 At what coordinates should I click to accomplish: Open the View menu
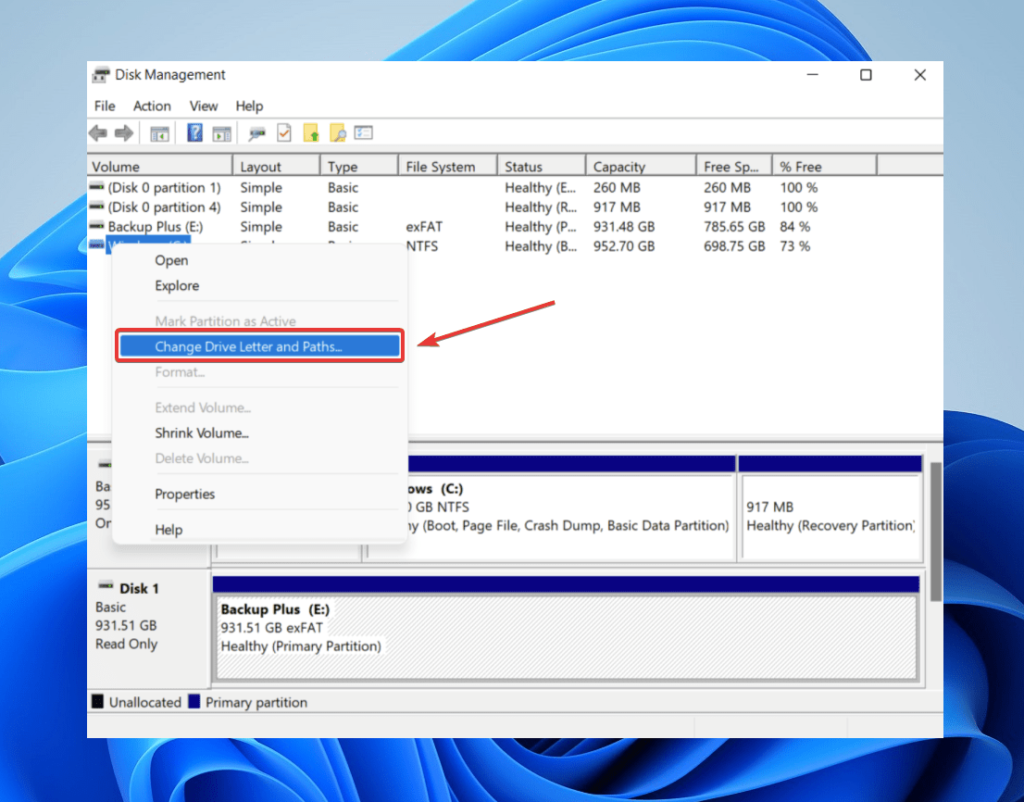click(x=203, y=106)
